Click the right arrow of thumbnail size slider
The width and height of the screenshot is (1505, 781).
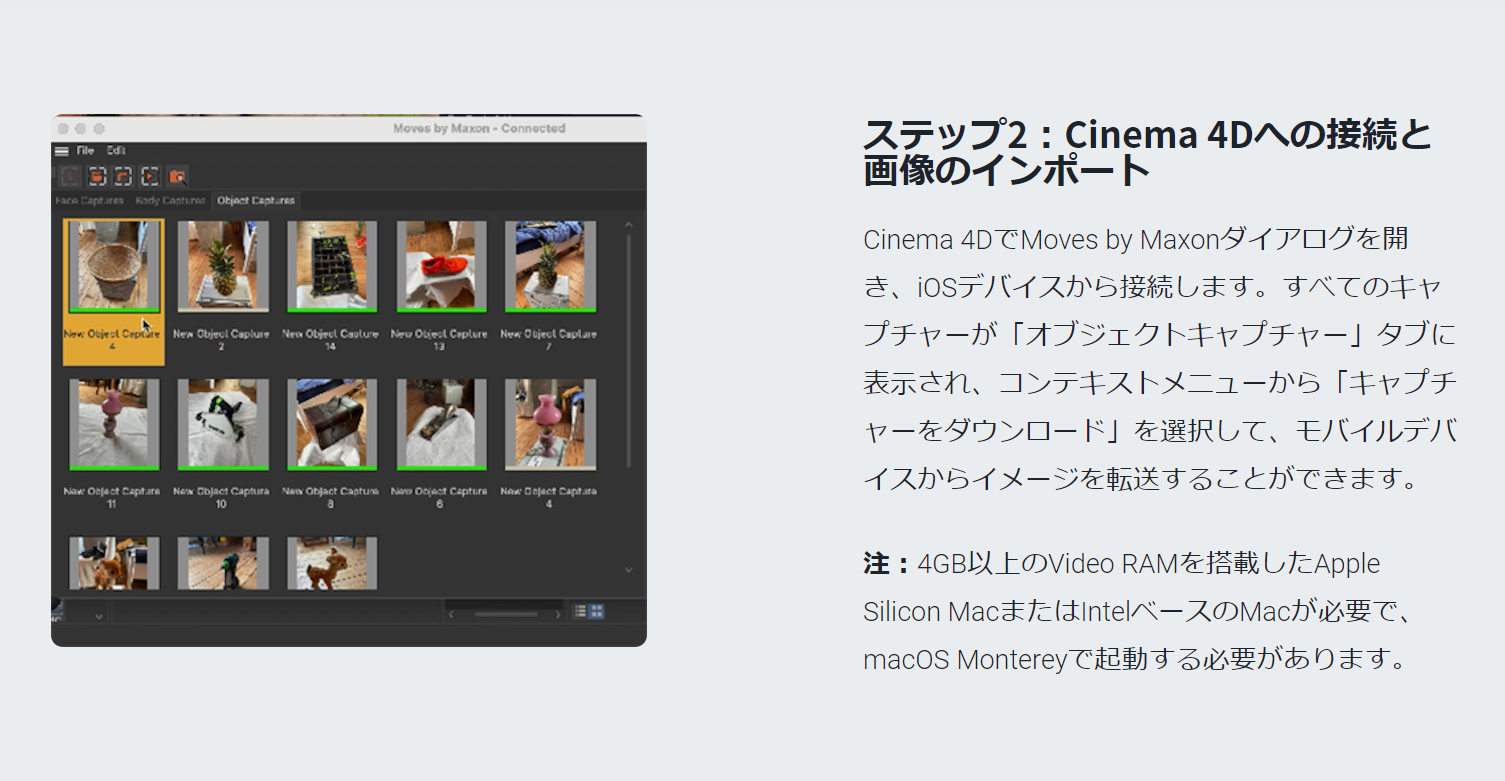point(559,613)
